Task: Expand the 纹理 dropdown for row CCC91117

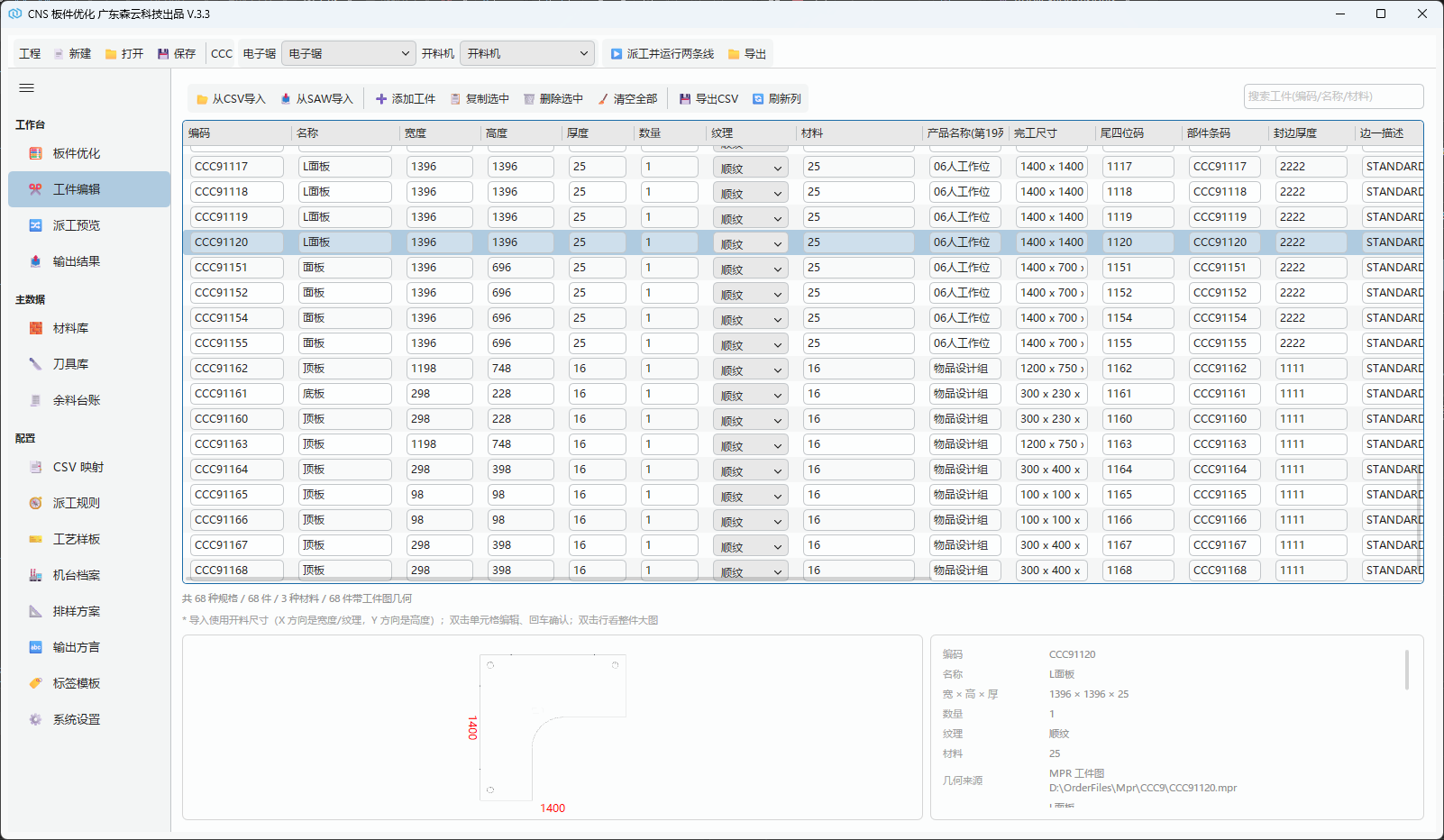Action: pos(750,168)
